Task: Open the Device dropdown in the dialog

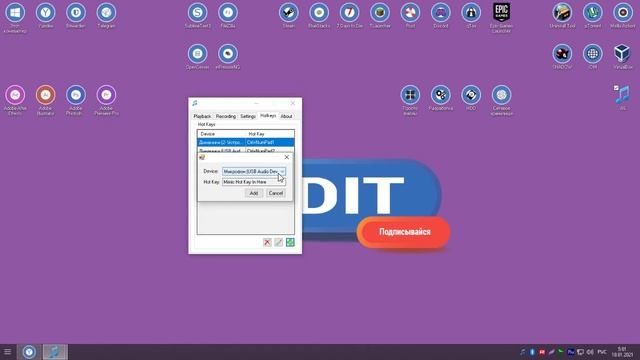Action: [253, 171]
